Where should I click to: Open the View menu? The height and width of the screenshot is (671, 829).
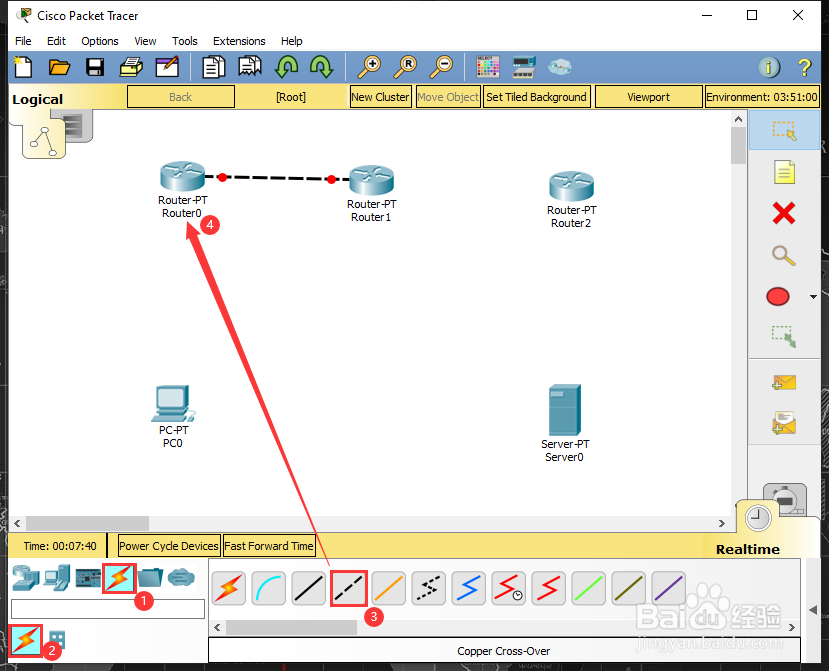[x=145, y=41]
